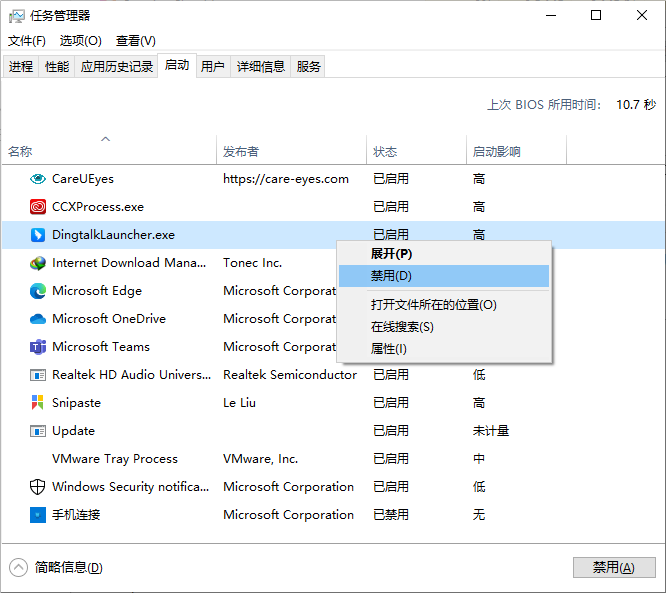Viewport: 666px width, 593px height.
Task: Select the CareUEyes row name
Action: pos(83,179)
